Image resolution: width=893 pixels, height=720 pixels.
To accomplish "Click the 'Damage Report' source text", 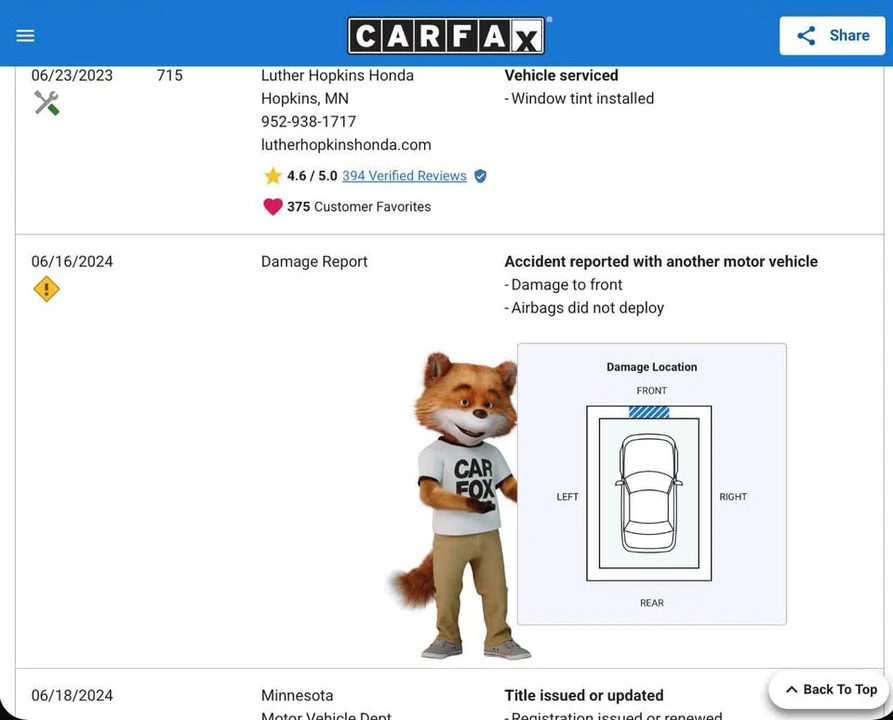I will pyautogui.click(x=314, y=261).
